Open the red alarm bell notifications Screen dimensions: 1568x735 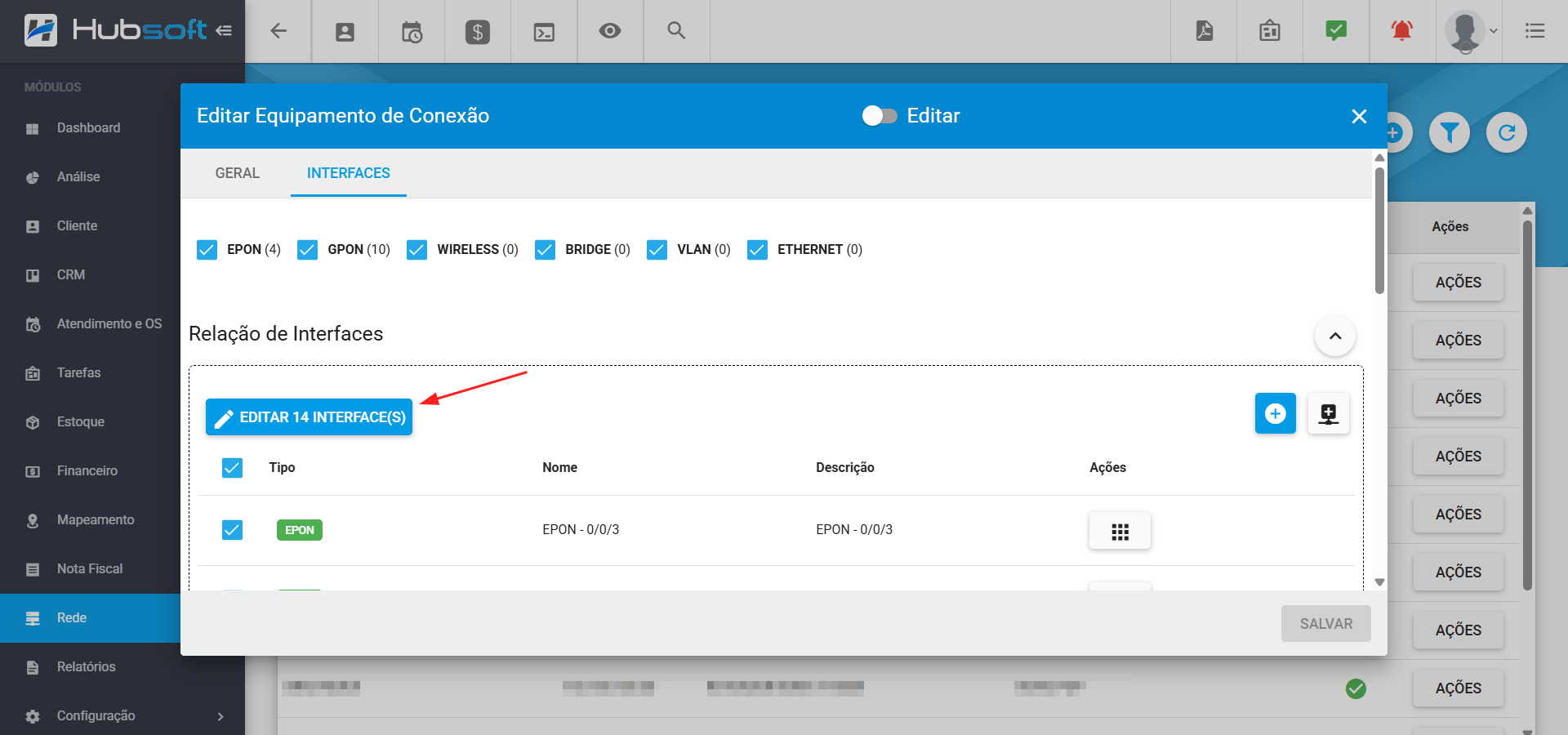point(1402,31)
